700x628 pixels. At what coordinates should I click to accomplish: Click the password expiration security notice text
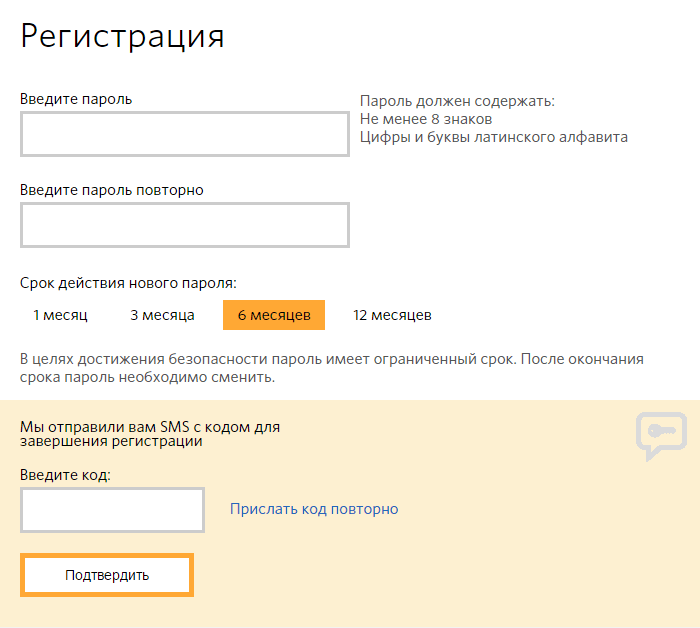pyautogui.click(x=332, y=368)
